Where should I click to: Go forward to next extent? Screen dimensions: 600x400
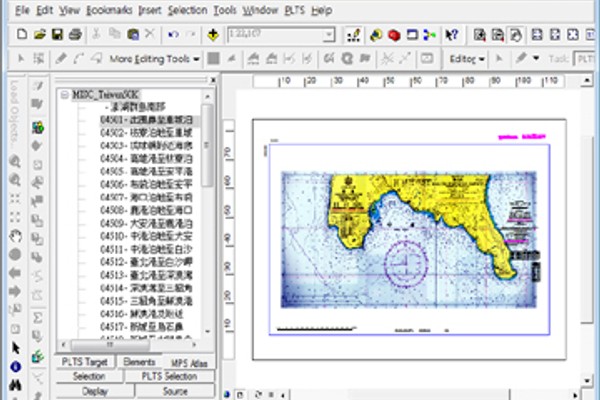click(15, 291)
